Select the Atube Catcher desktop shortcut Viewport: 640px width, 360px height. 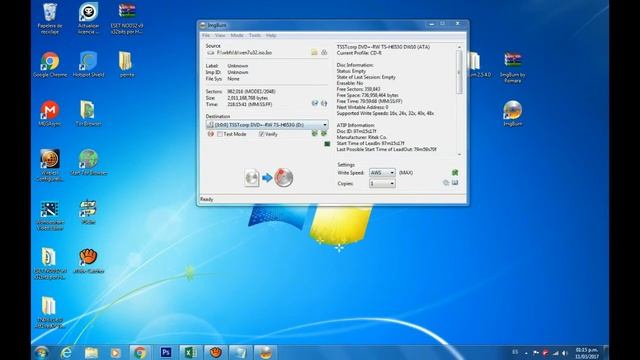(88, 260)
